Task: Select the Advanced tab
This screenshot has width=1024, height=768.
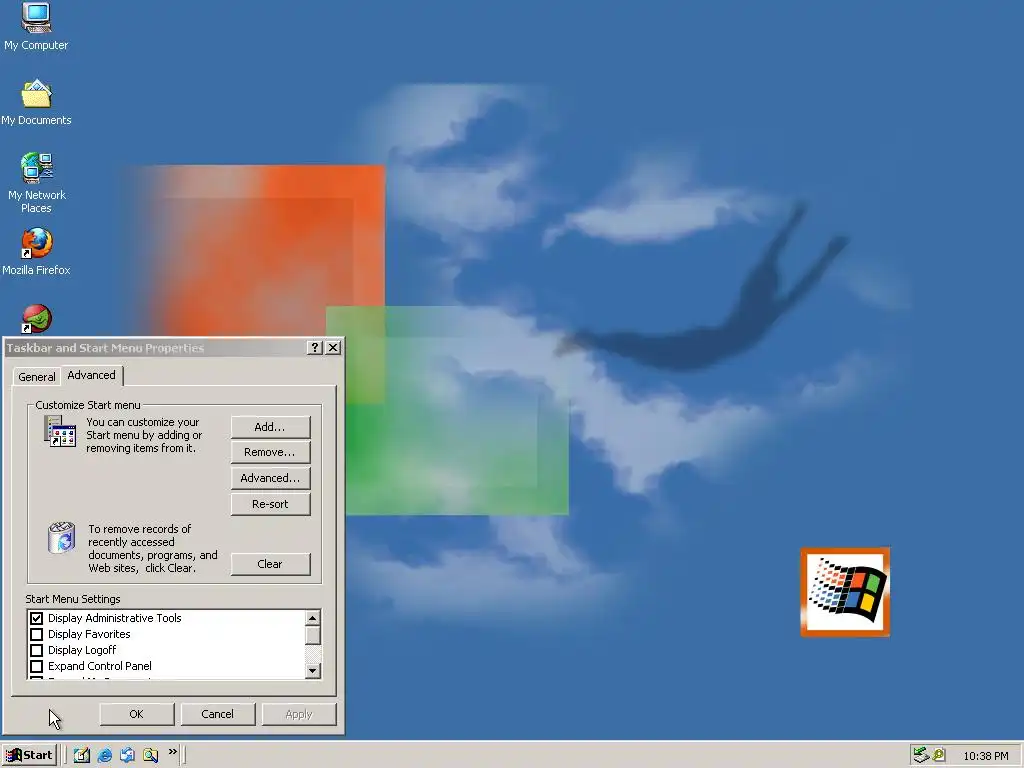Action: pos(91,375)
